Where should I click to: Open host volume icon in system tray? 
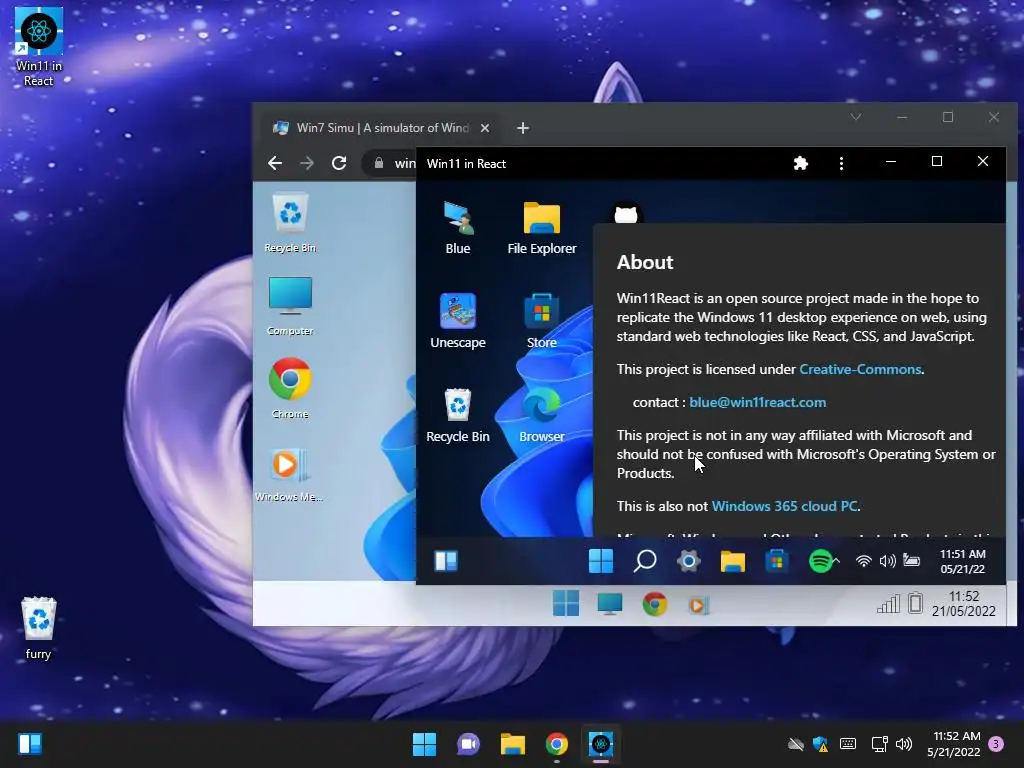(x=904, y=744)
